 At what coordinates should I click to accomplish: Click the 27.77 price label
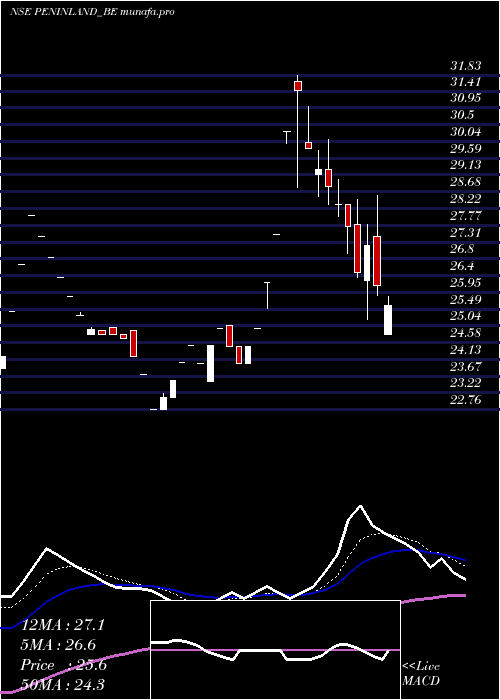coord(466,216)
